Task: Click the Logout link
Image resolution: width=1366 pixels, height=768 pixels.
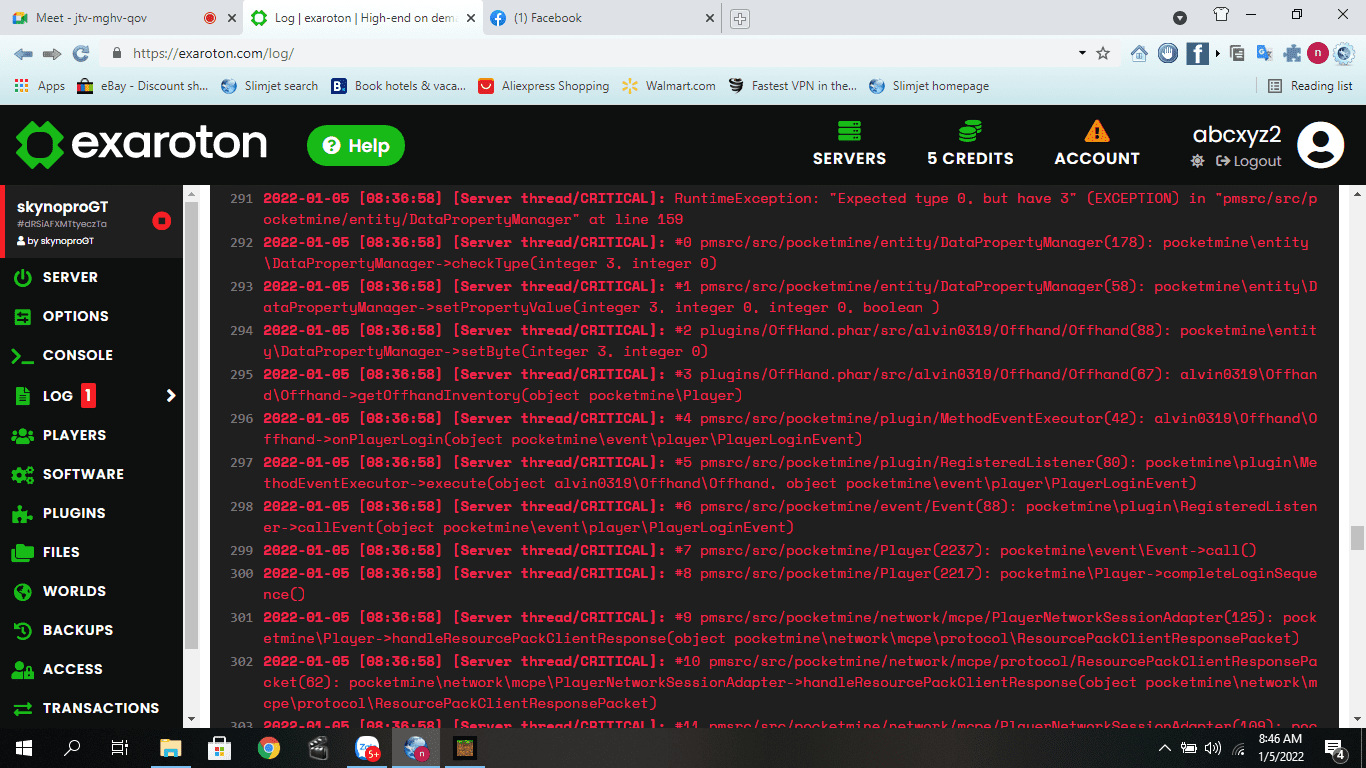Action: coord(1248,161)
